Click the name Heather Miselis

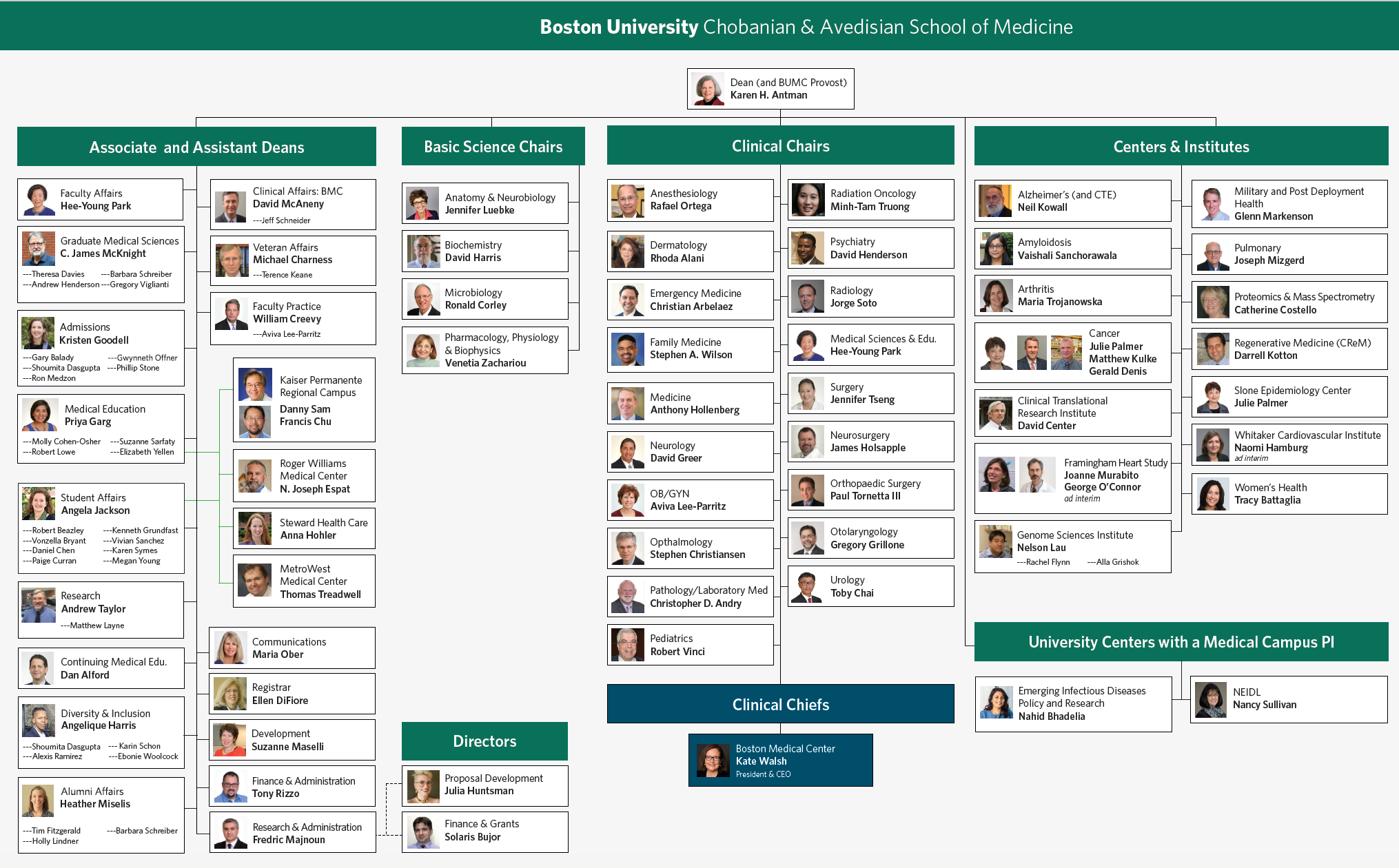click(95, 804)
